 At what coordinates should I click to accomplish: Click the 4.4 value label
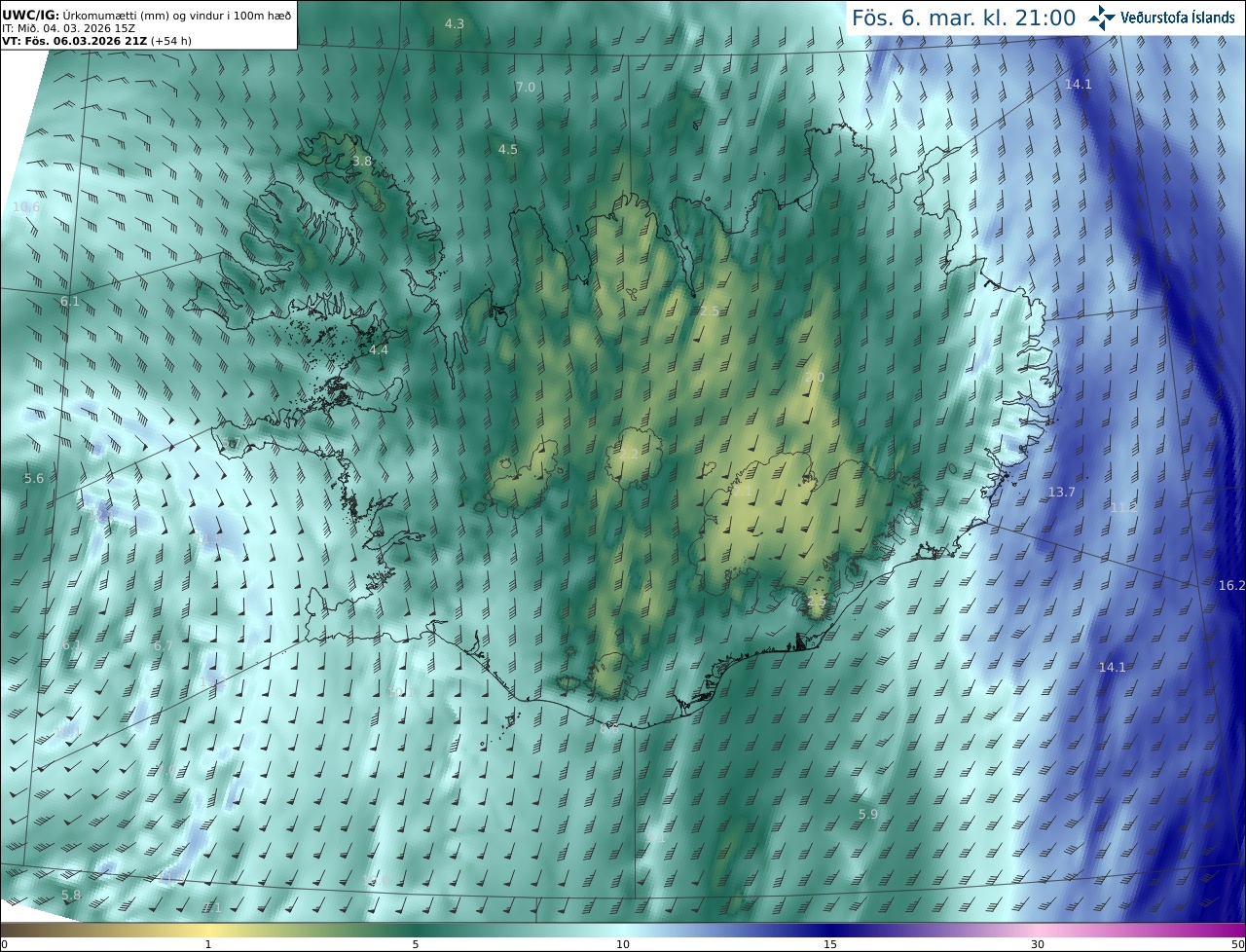379,348
